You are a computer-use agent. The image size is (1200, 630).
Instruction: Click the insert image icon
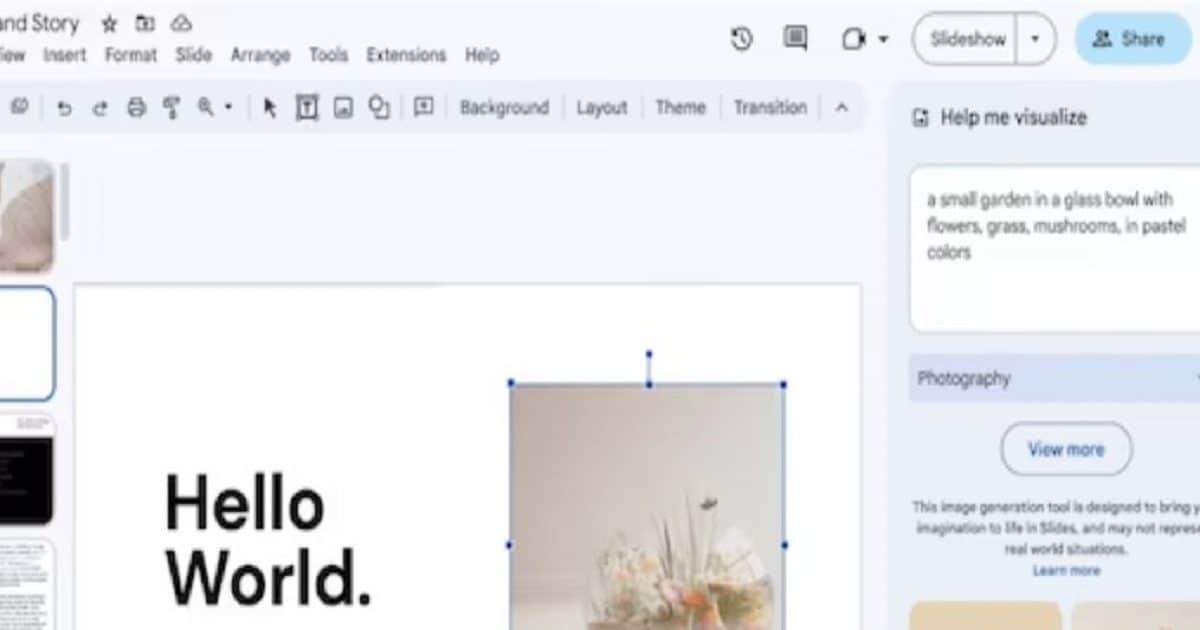click(343, 108)
